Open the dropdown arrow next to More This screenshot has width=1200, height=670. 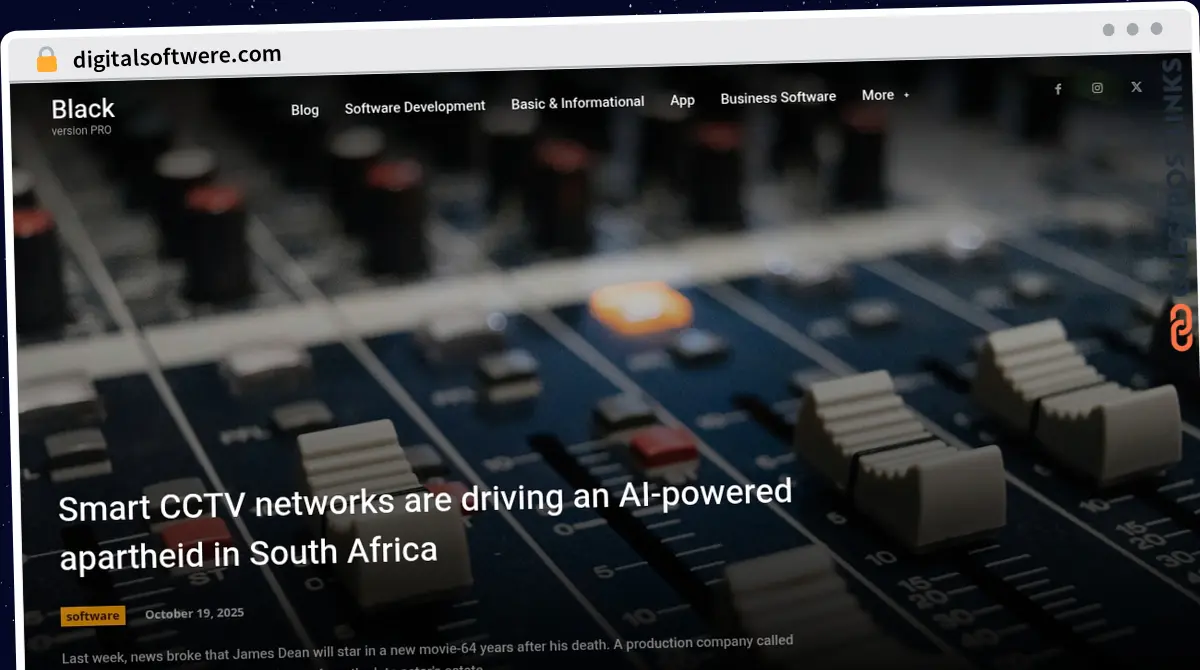[x=905, y=96]
